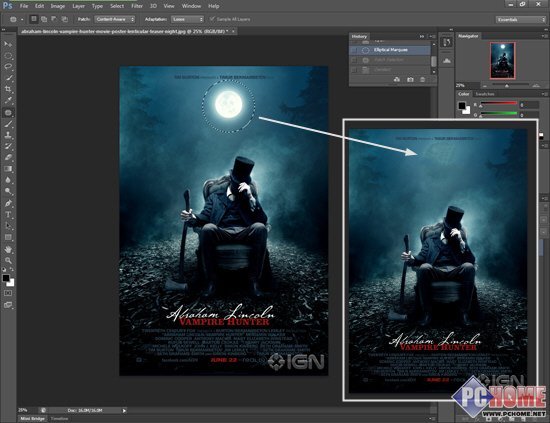Open History panel flyout menu
550x423 pixels.
433,36
